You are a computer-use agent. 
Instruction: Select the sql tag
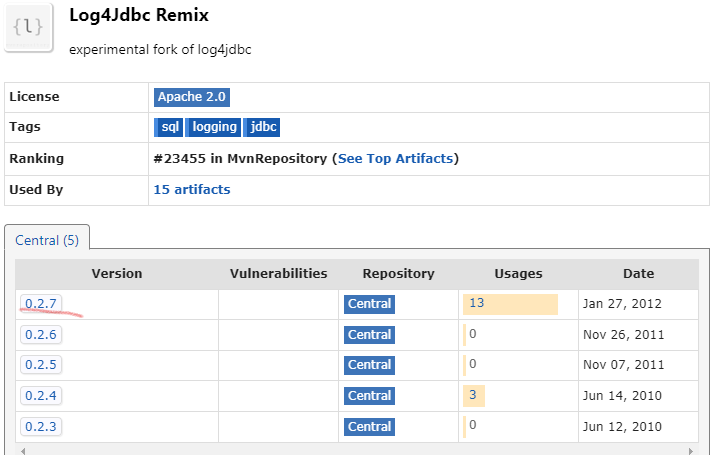tap(169, 127)
